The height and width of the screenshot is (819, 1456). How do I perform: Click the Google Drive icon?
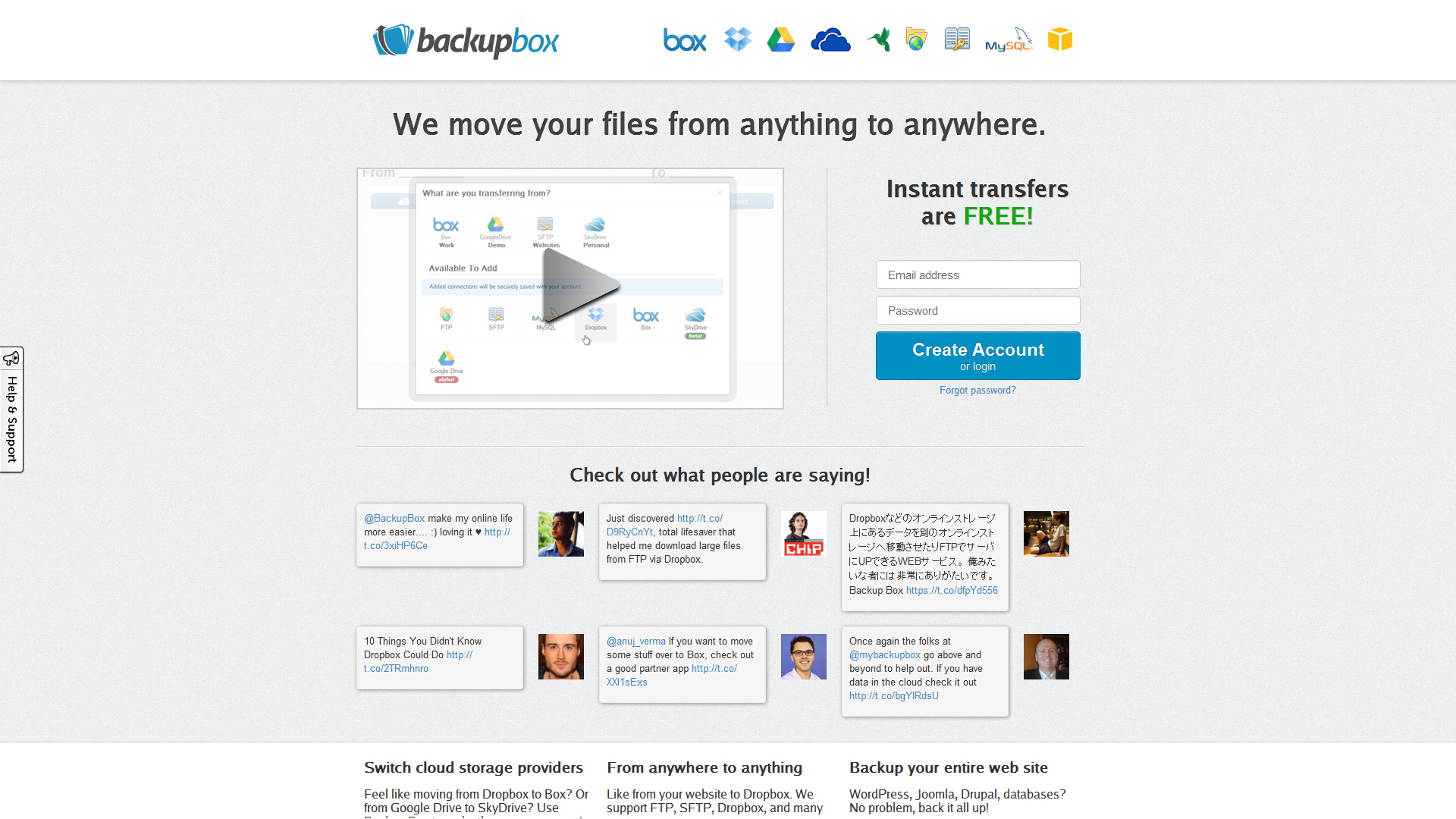click(x=782, y=40)
